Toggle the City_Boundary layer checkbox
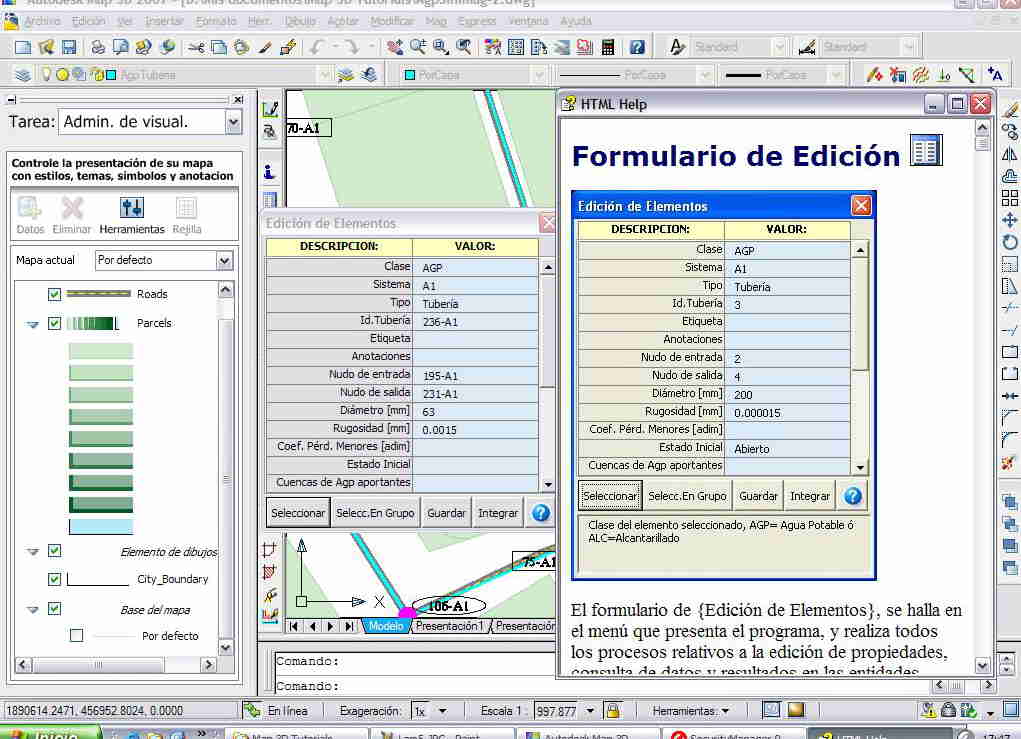This screenshot has width=1021, height=739. pos(55,579)
